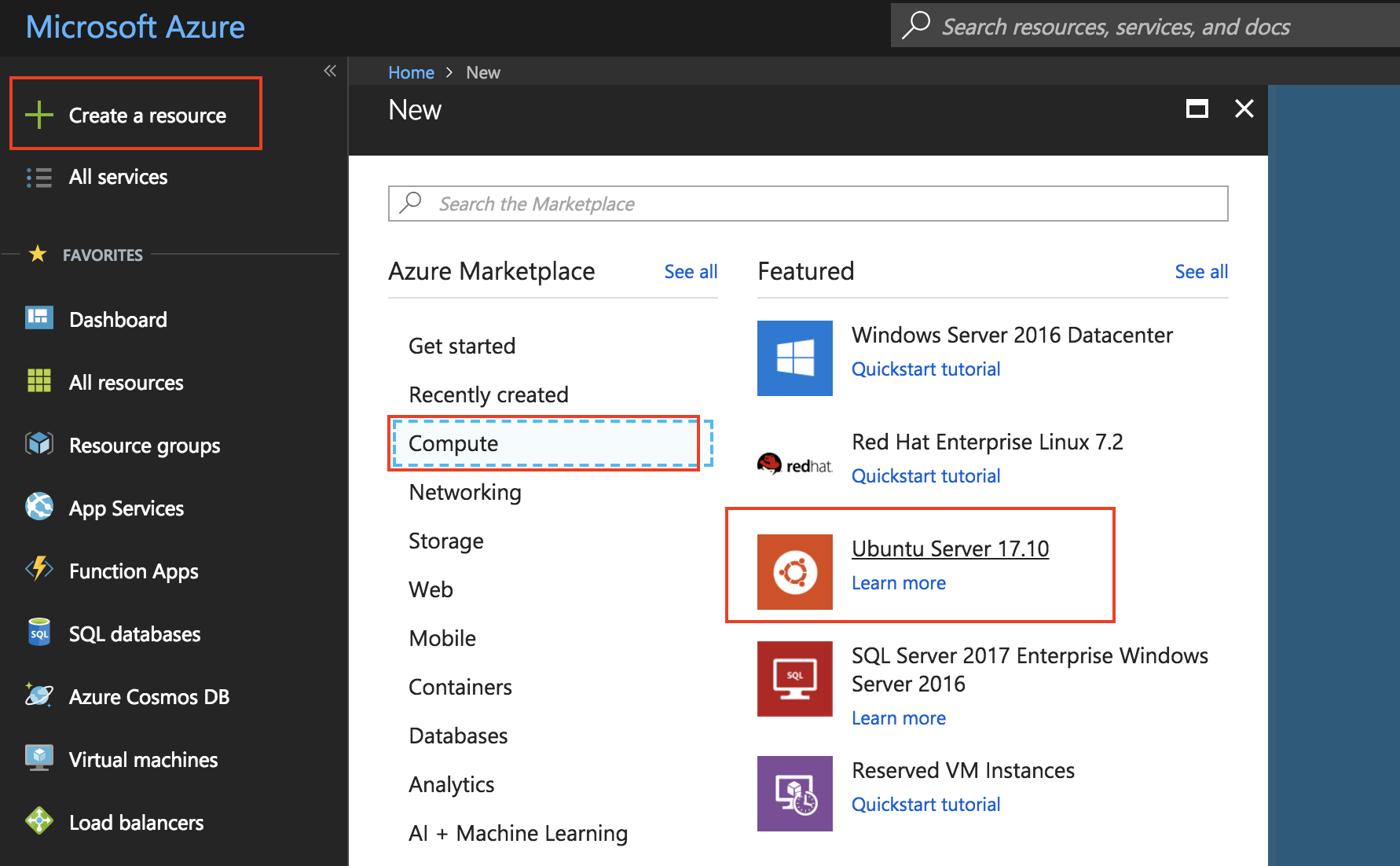The height and width of the screenshot is (866, 1400).
Task: Open Quickstart tutorial under Windows Server 2016
Action: 925,369
